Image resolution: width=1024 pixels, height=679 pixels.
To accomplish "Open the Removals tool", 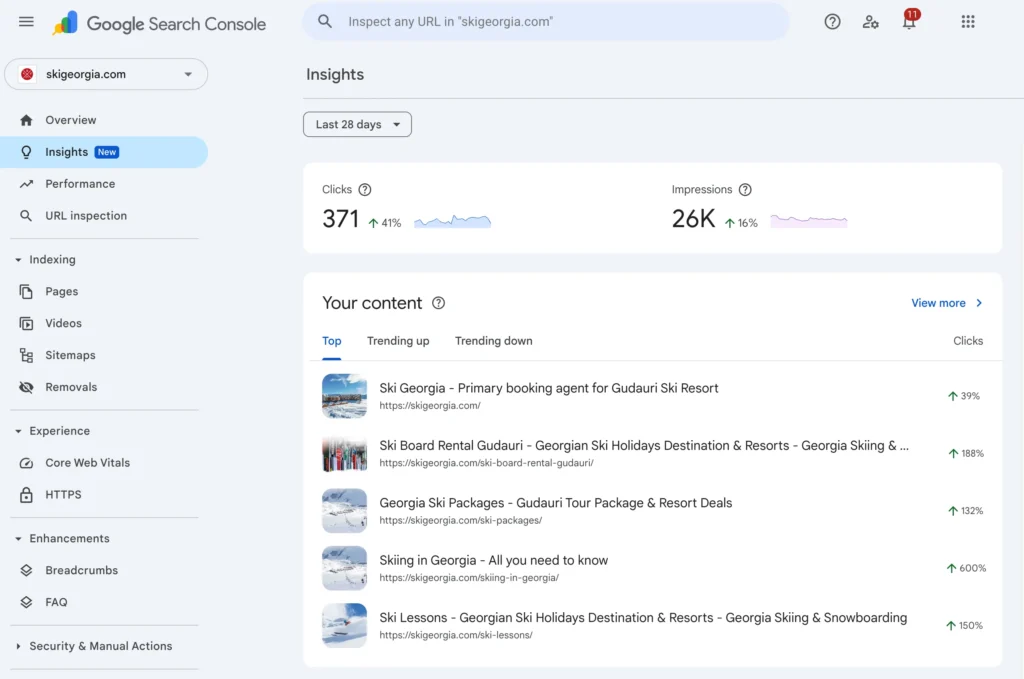I will pyautogui.click(x=70, y=387).
